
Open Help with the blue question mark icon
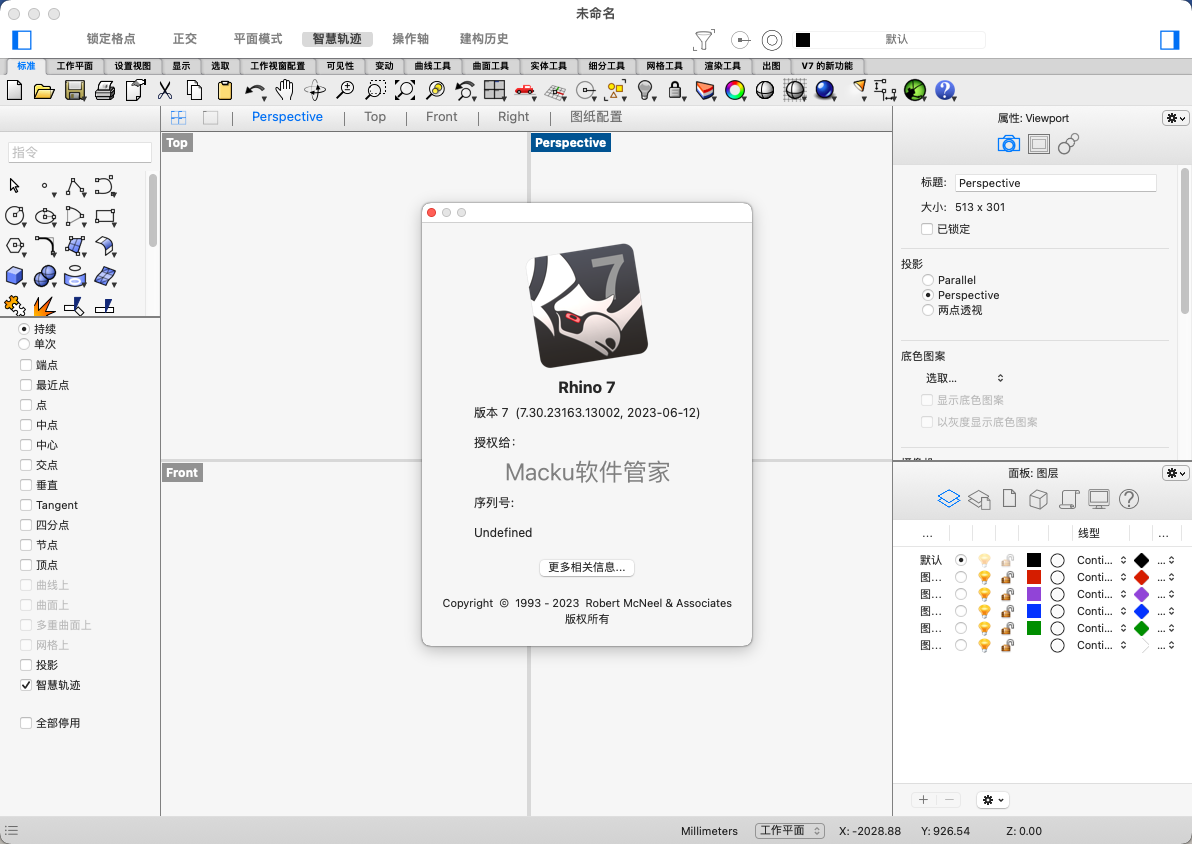945,90
